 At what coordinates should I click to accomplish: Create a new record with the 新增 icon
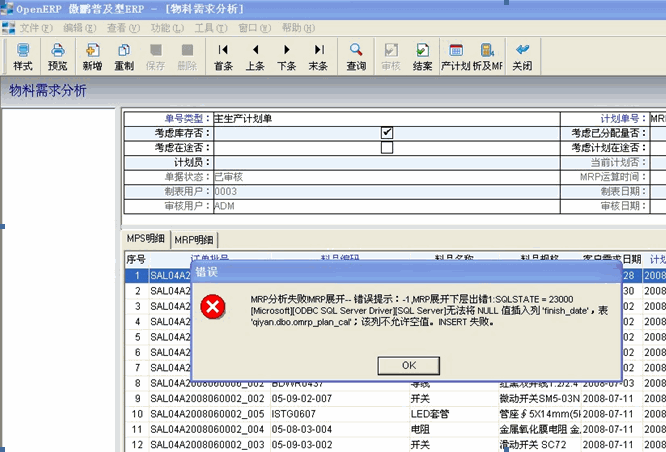pyautogui.click(x=92, y=56)
